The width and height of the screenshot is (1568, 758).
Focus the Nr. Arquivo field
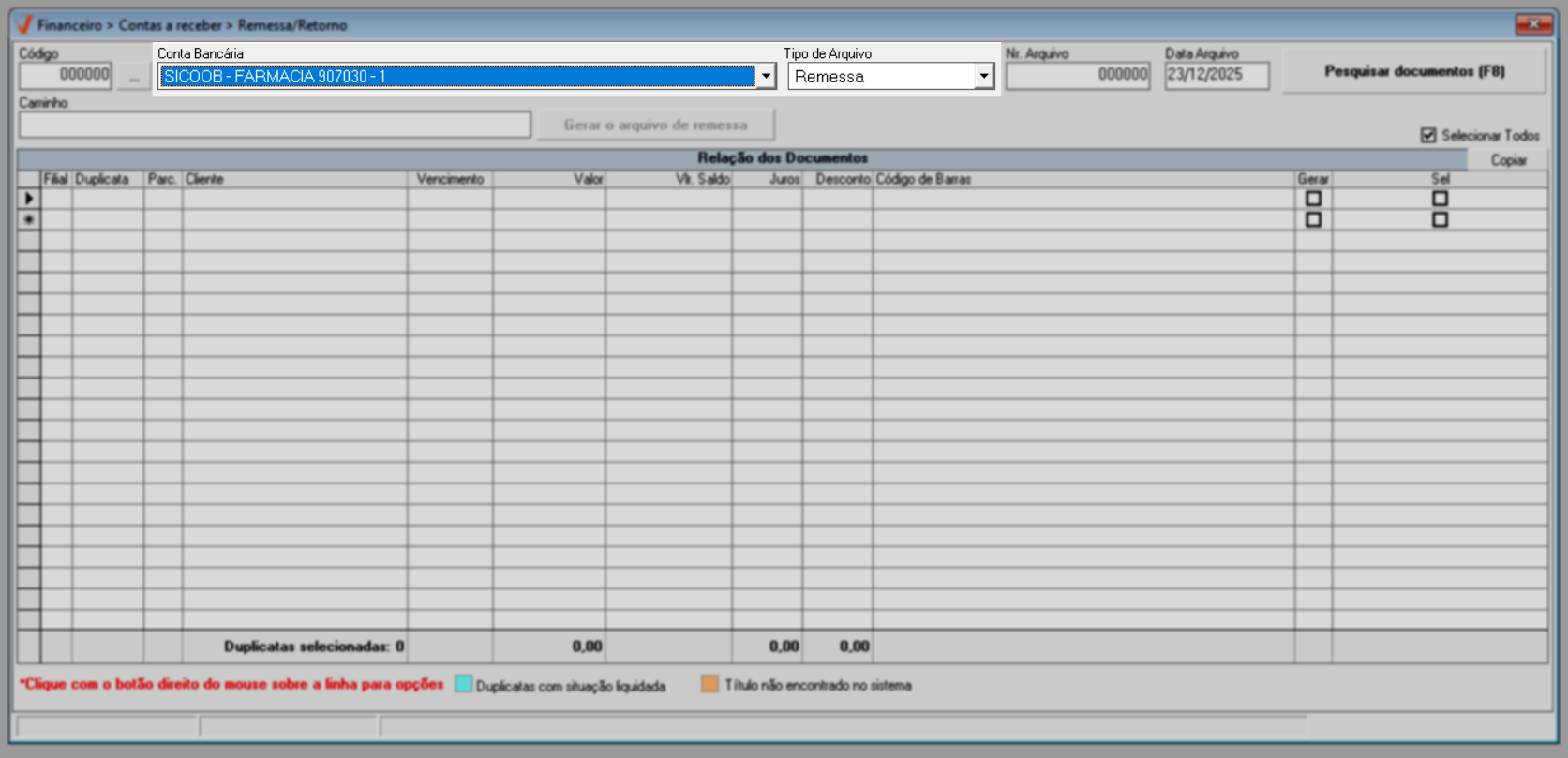1078,75
